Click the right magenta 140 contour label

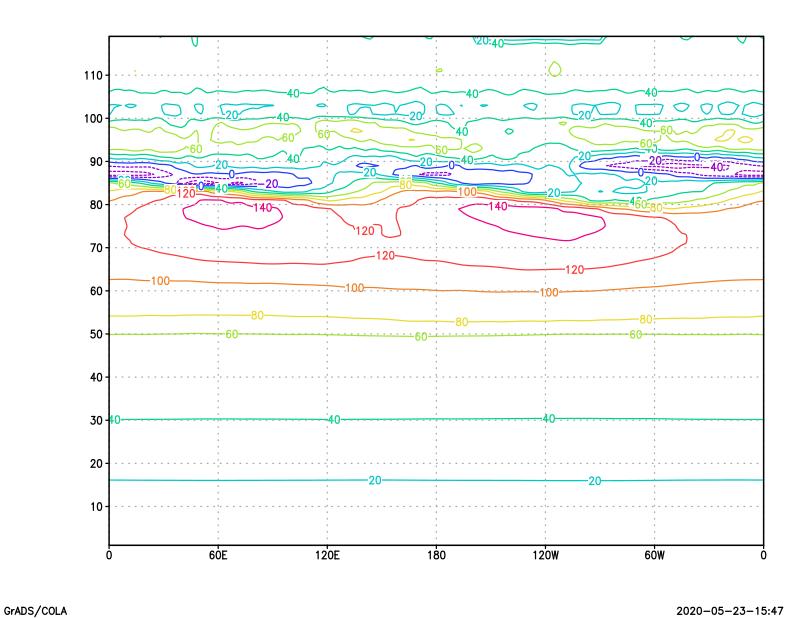[x=498, y=206]
